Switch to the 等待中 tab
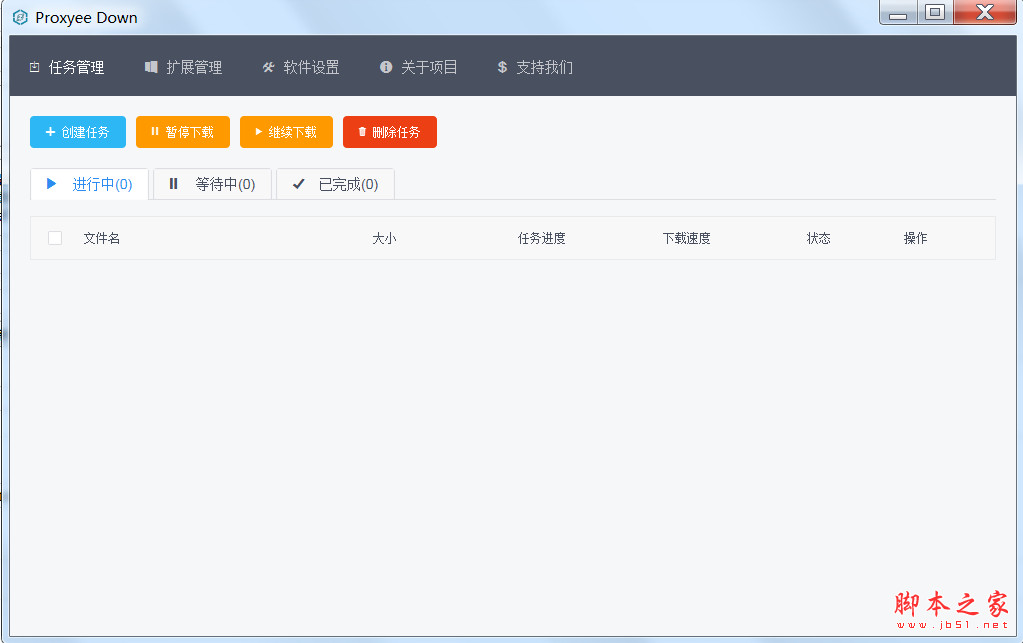The image size is (1023, 643). coord(212,184)
